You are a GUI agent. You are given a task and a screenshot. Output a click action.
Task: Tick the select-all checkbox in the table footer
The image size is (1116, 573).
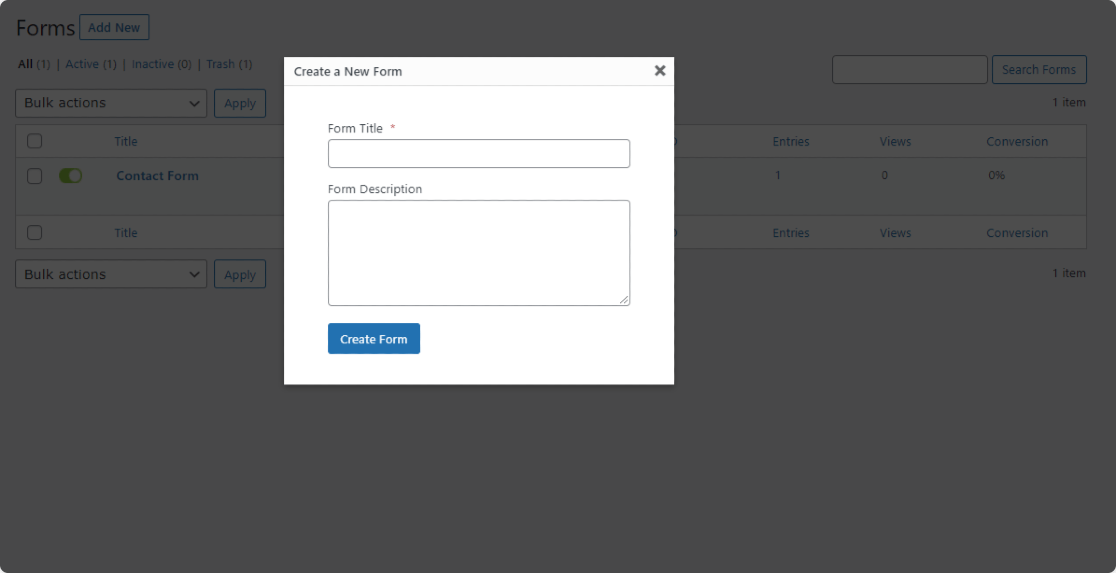pyautogui.click(x=34, y=233)
